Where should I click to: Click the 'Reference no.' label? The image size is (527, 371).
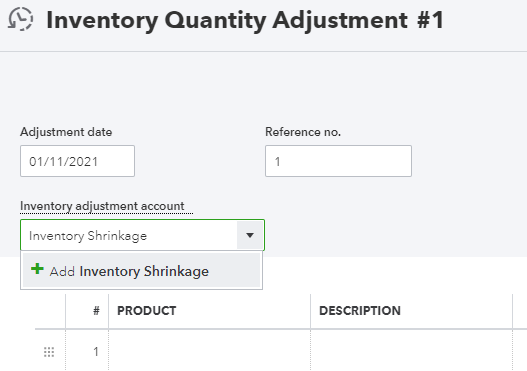(303, 132)
